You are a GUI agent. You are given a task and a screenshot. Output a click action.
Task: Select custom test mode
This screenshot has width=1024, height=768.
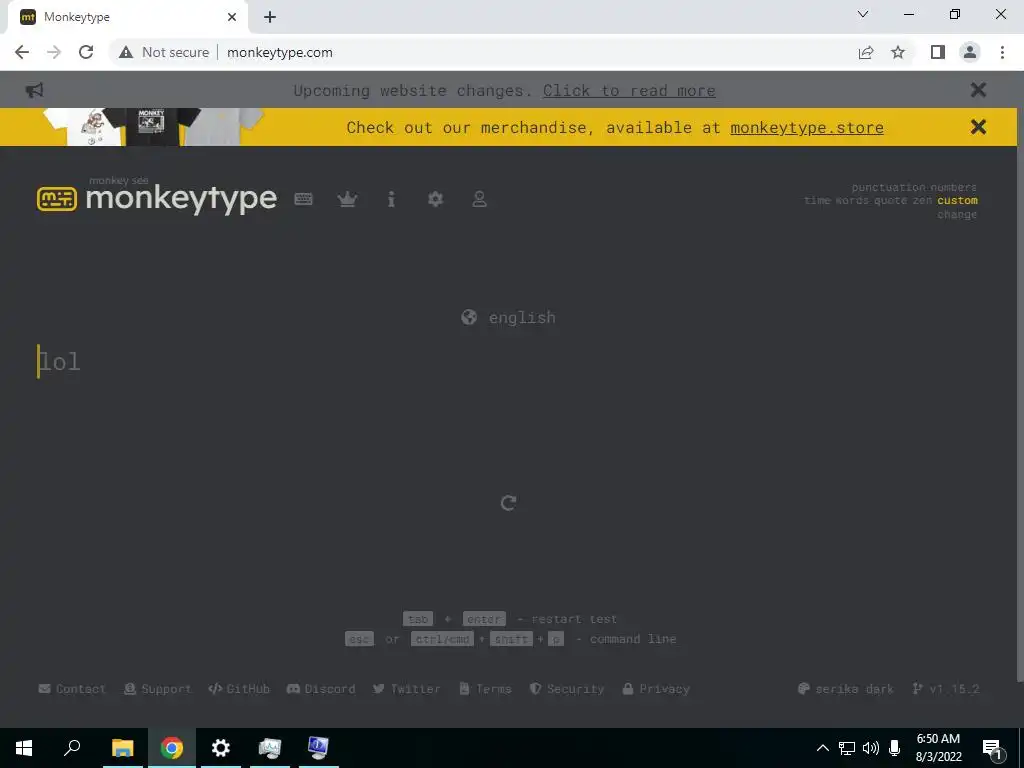tap(957, 200)
